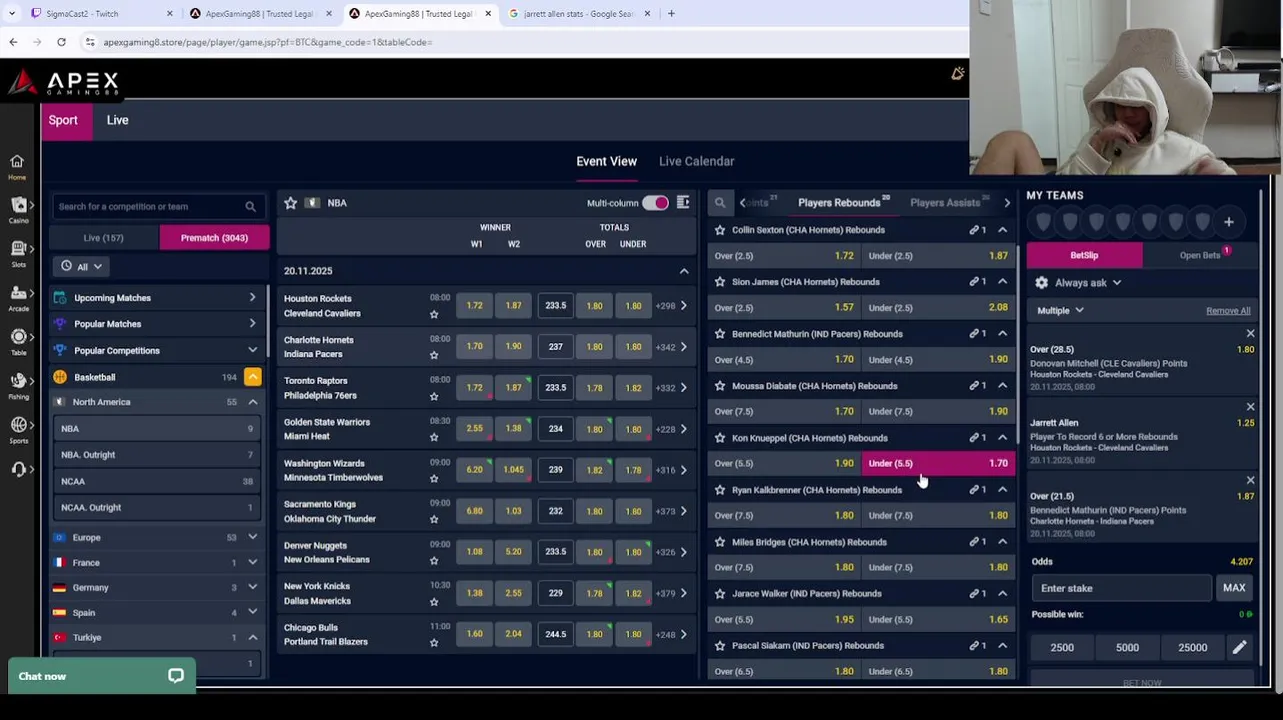Open betslip settings gear icon
This screenshot has width=1283, height=720.
click(x=1042, y=283)
